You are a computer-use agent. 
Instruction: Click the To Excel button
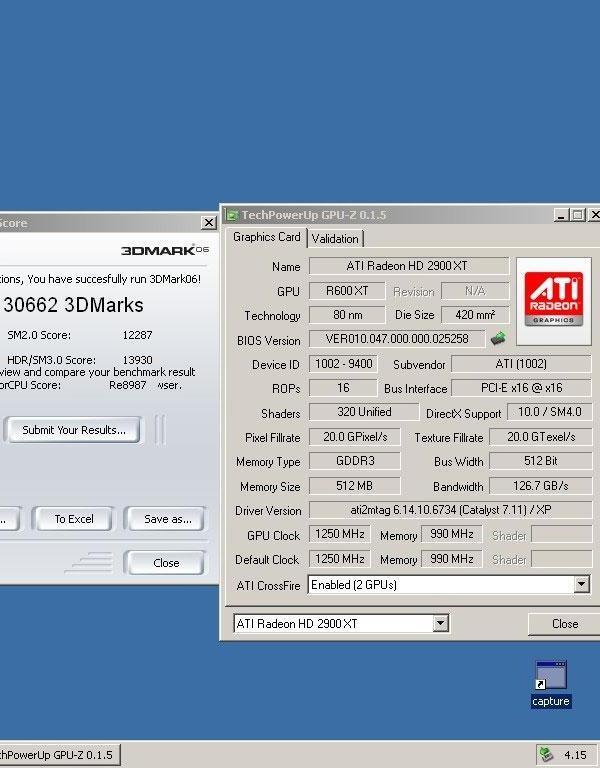click(73, 519)
